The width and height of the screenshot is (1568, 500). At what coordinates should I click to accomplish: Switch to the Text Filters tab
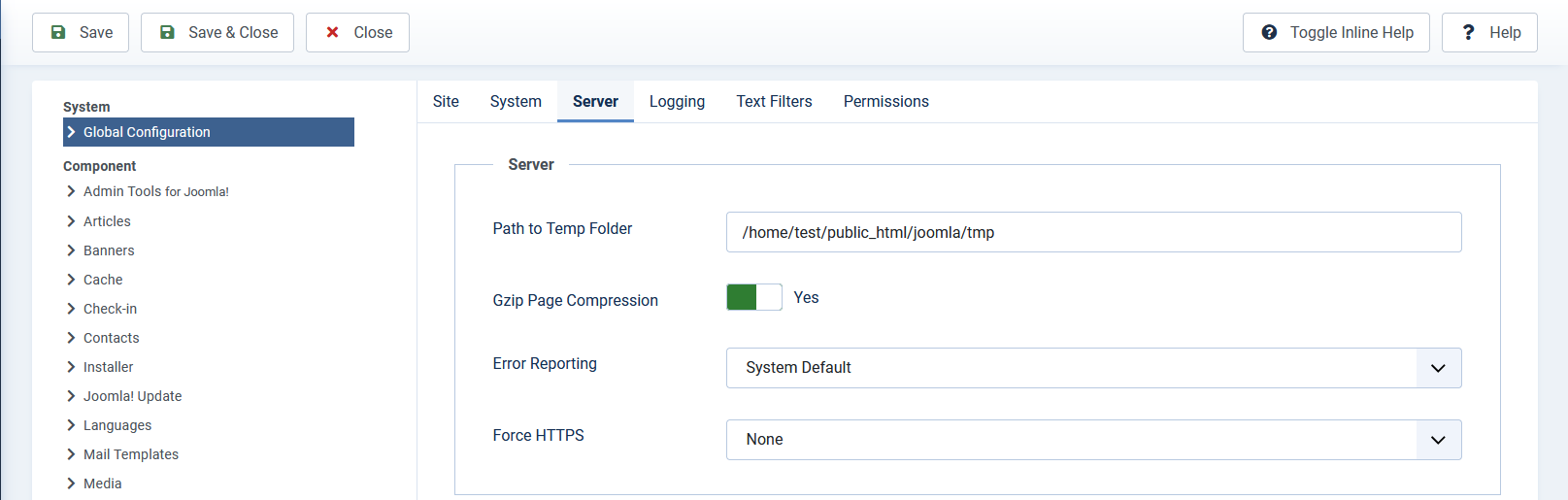click(774, 101)
